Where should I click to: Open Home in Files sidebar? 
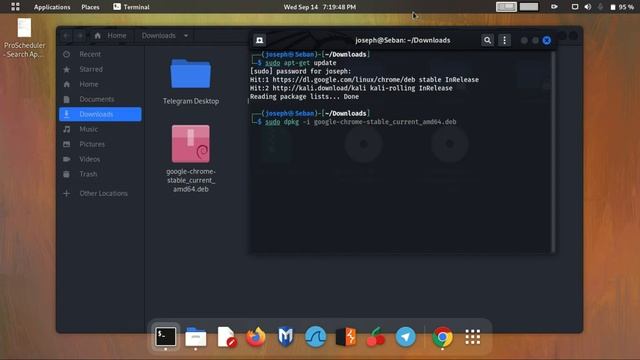[100, 84]
